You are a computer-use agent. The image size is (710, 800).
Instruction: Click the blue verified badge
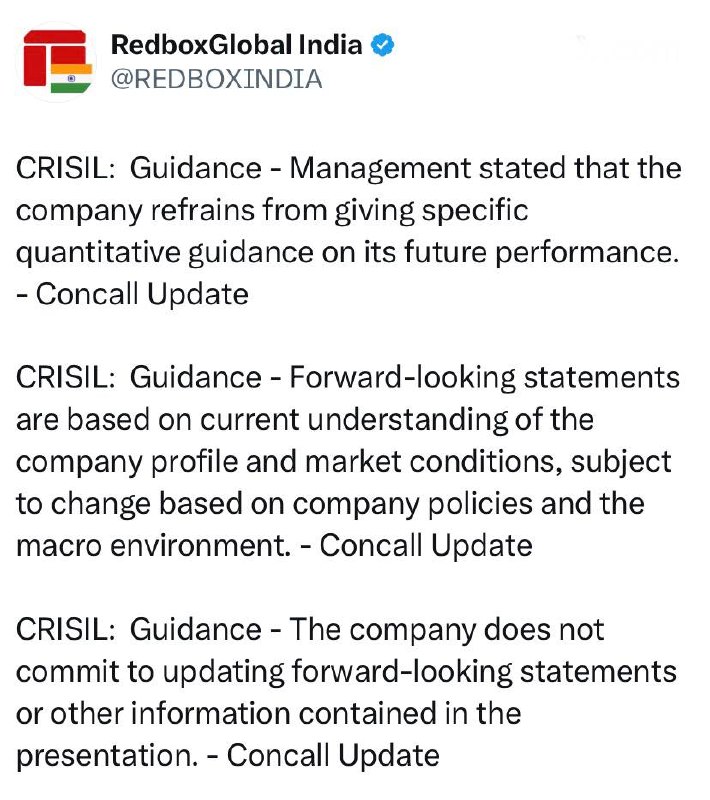383,45
